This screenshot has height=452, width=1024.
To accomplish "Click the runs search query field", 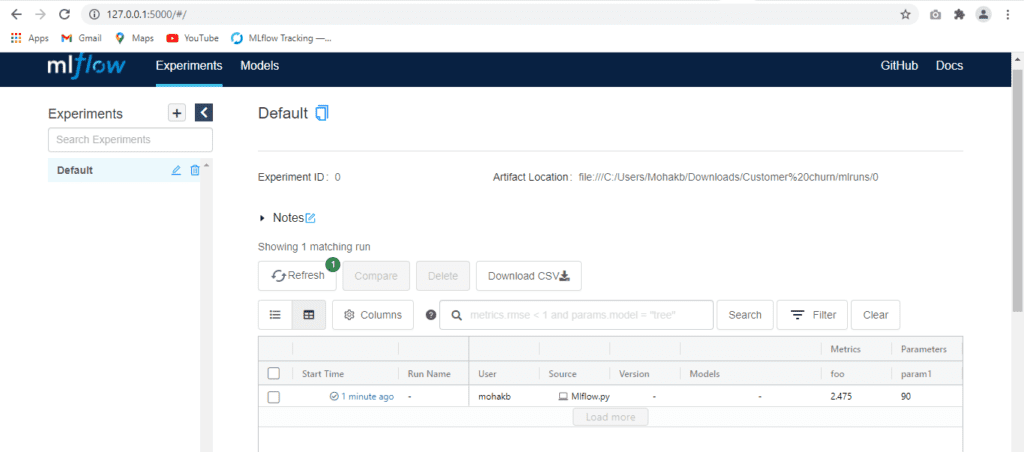I will click(577, 315).
